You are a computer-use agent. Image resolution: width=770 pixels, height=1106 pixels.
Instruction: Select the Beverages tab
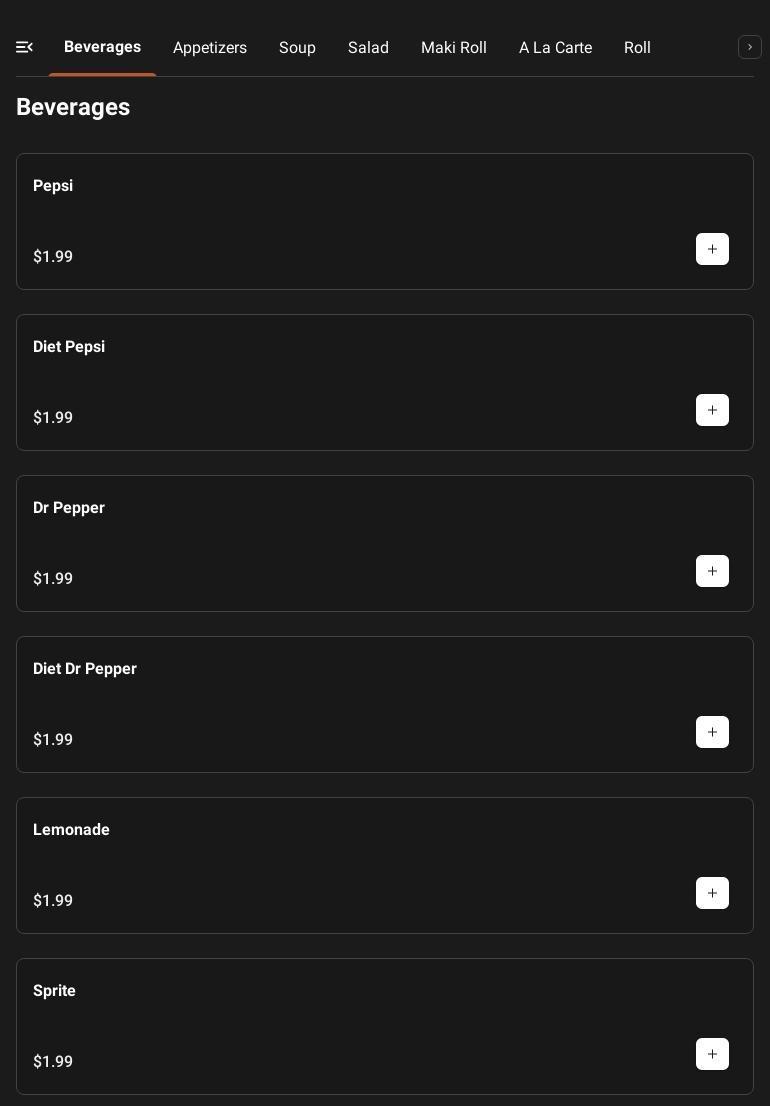tap(102, 47)
